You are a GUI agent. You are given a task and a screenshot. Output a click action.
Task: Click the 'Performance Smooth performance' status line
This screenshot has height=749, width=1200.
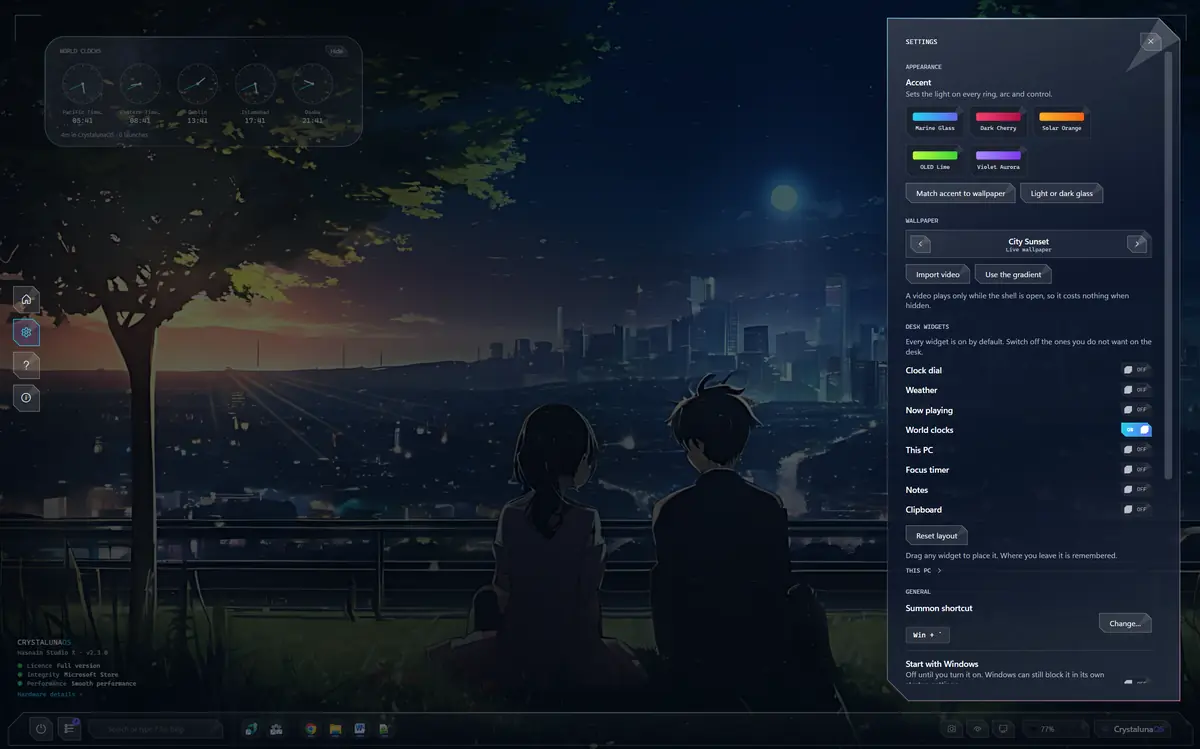[77, 684]
